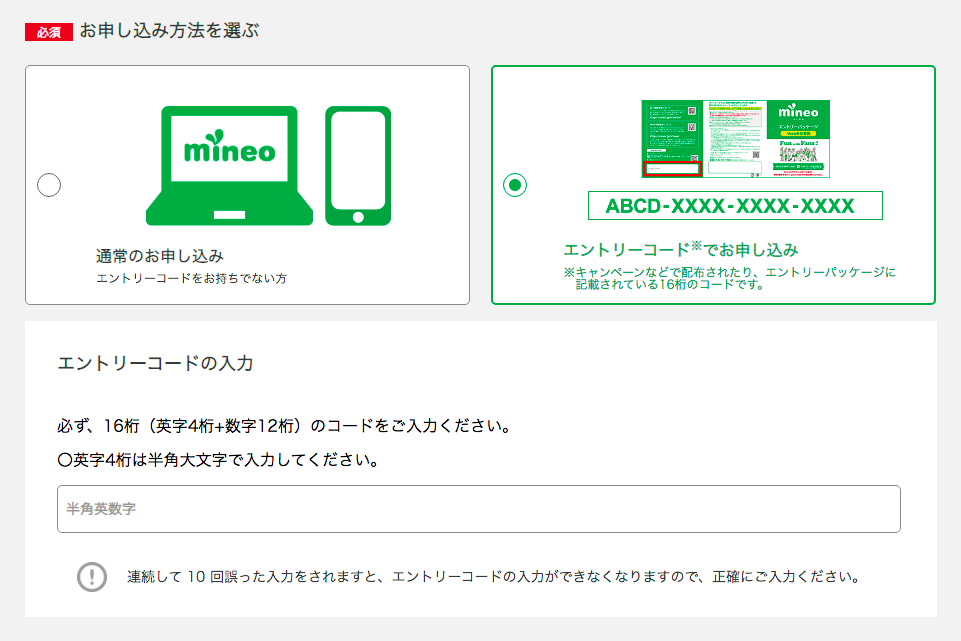The width and height of the screenshot is (961, 641).
Task: Select the 通常のお申し込み radio button
Action: coord(49,185)
